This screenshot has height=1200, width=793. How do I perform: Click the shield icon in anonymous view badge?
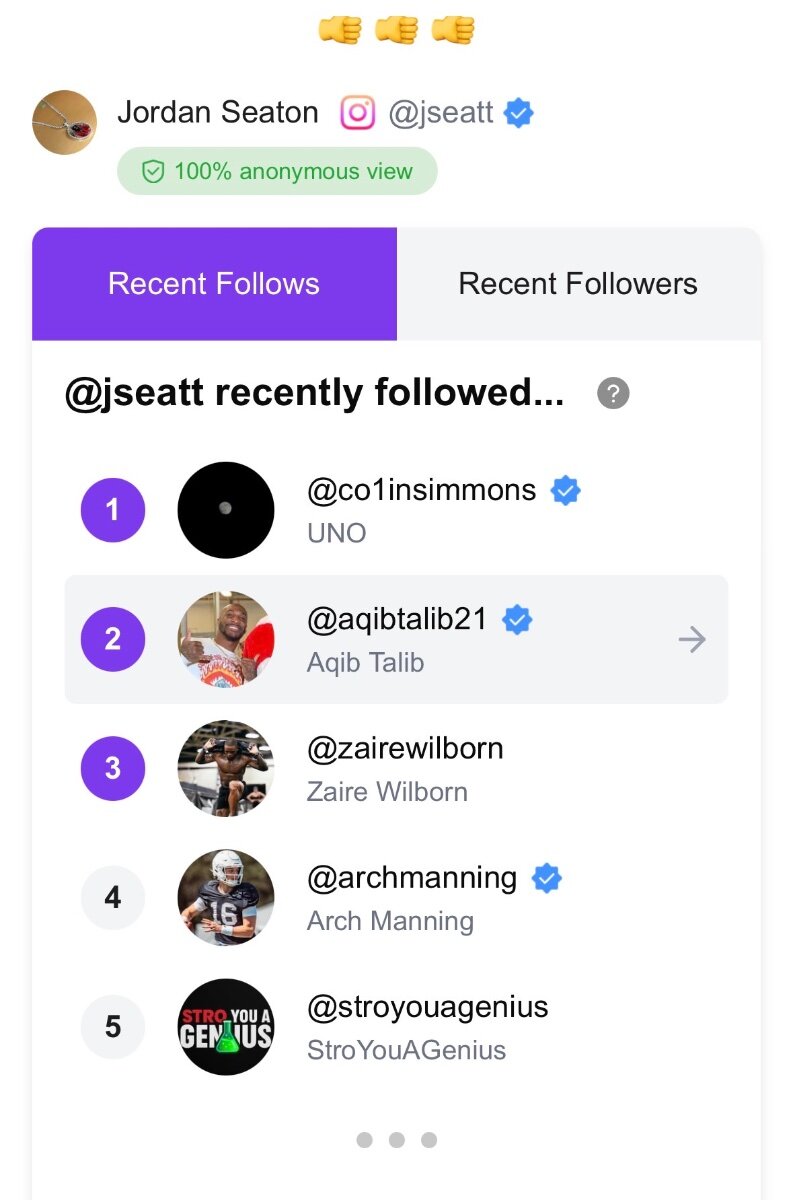pos(152,172)
